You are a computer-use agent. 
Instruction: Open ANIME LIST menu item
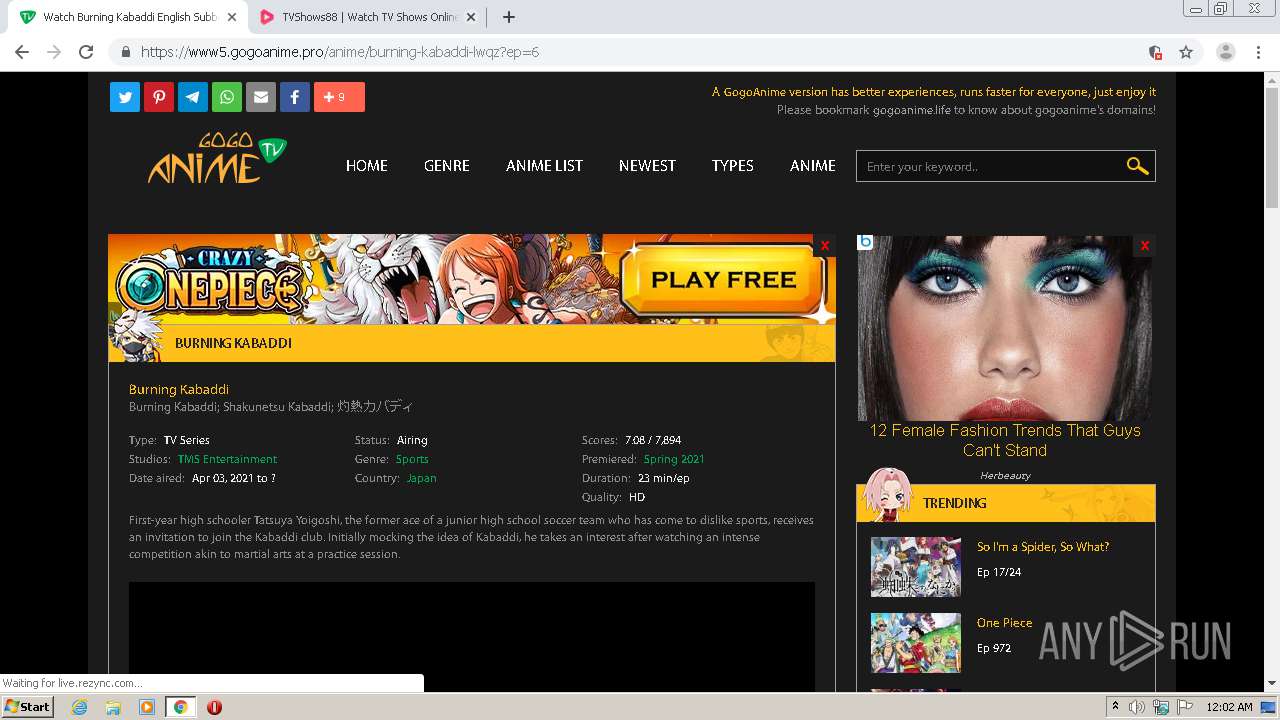tap(544, 166)
